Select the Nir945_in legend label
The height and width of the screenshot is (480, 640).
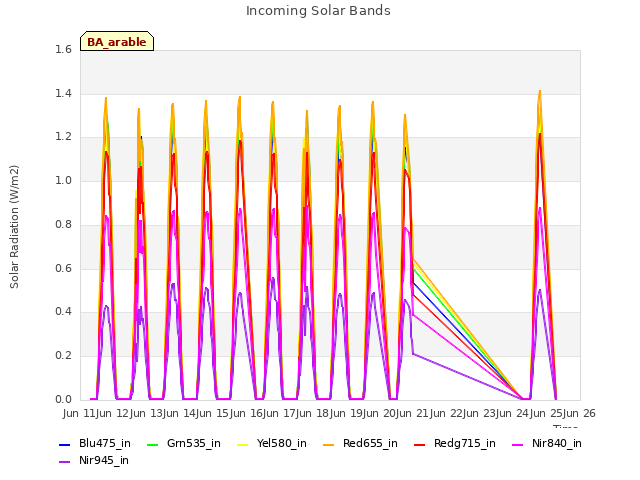point(104,461)
